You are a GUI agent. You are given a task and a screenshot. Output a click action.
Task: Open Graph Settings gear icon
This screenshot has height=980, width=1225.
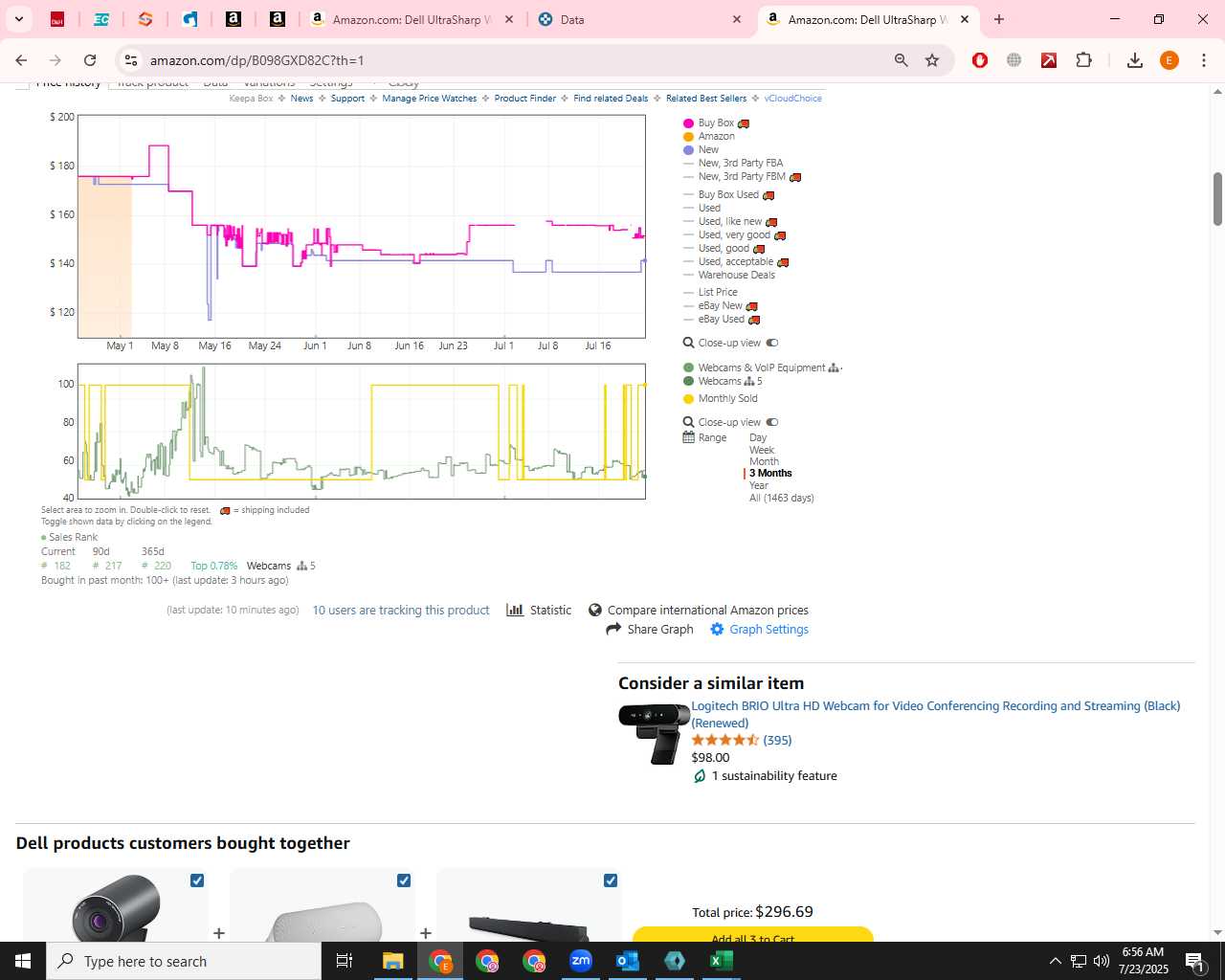pyautogui.click(x=717, y=629)
